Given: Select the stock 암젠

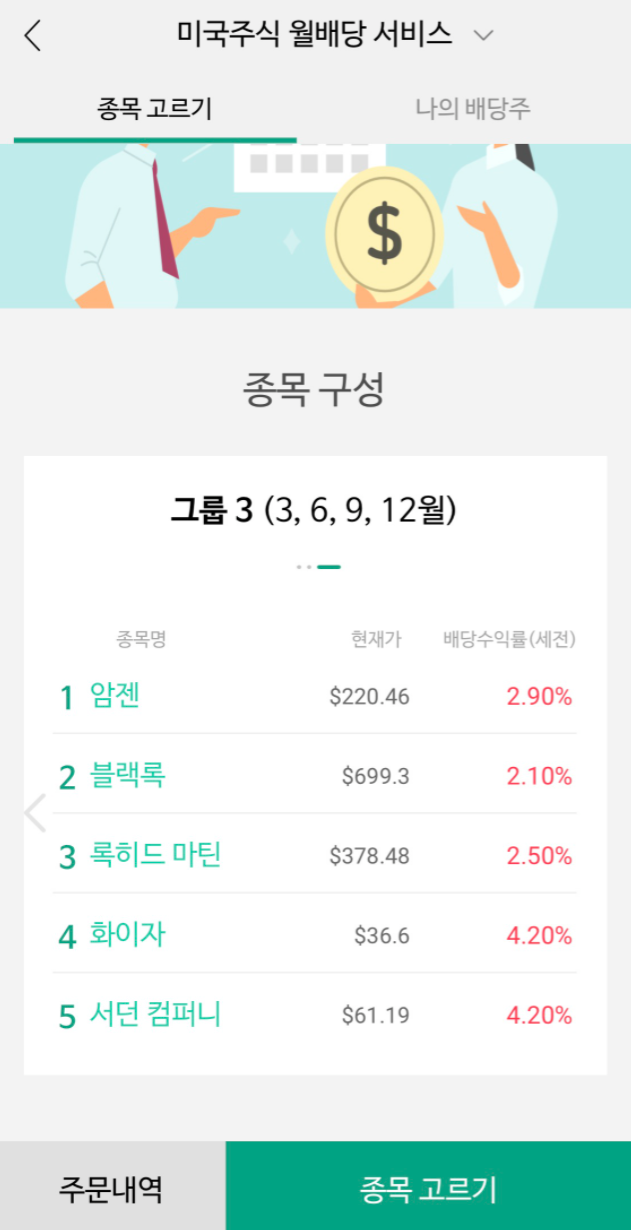Looking at the screenshot, I should pos(113,697).
